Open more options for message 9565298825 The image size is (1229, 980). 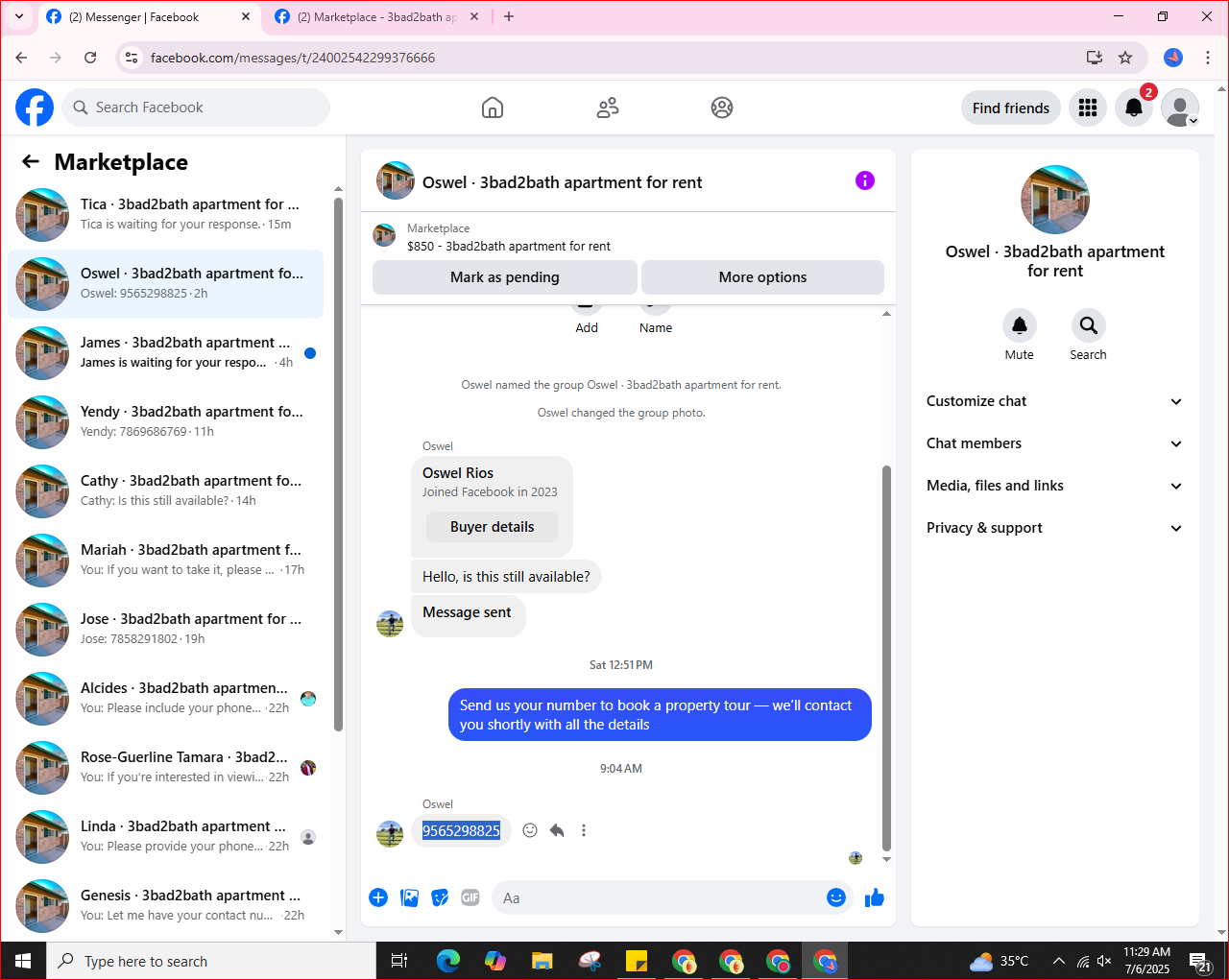tap(584, 830)
